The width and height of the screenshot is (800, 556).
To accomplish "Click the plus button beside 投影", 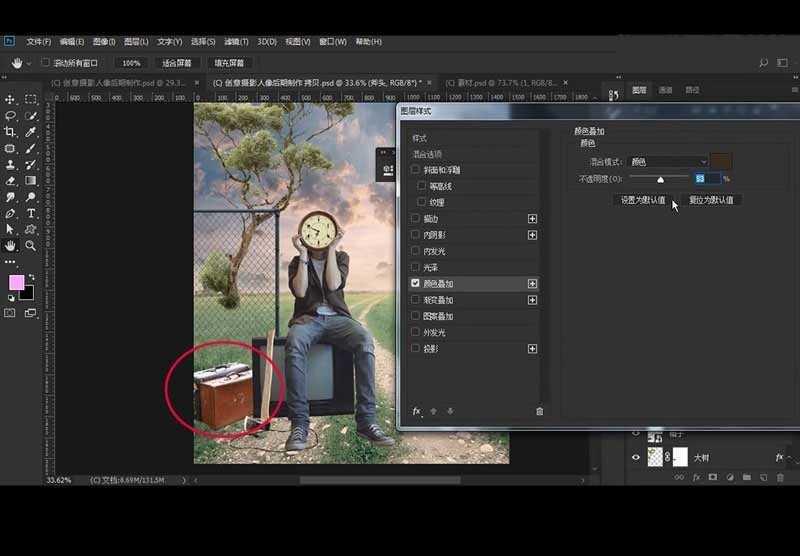I will (533, 349).
